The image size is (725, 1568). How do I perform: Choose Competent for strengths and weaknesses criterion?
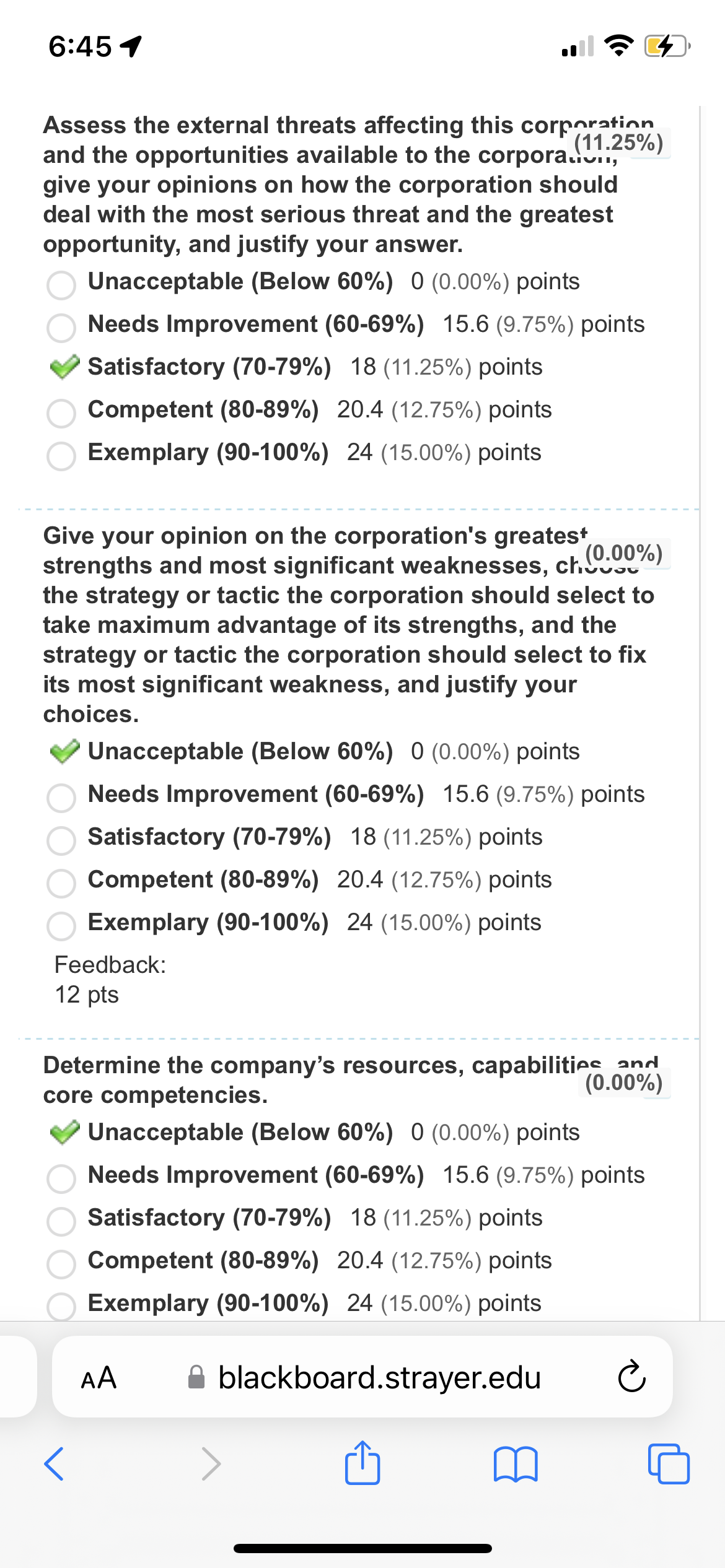coord(61,883)
